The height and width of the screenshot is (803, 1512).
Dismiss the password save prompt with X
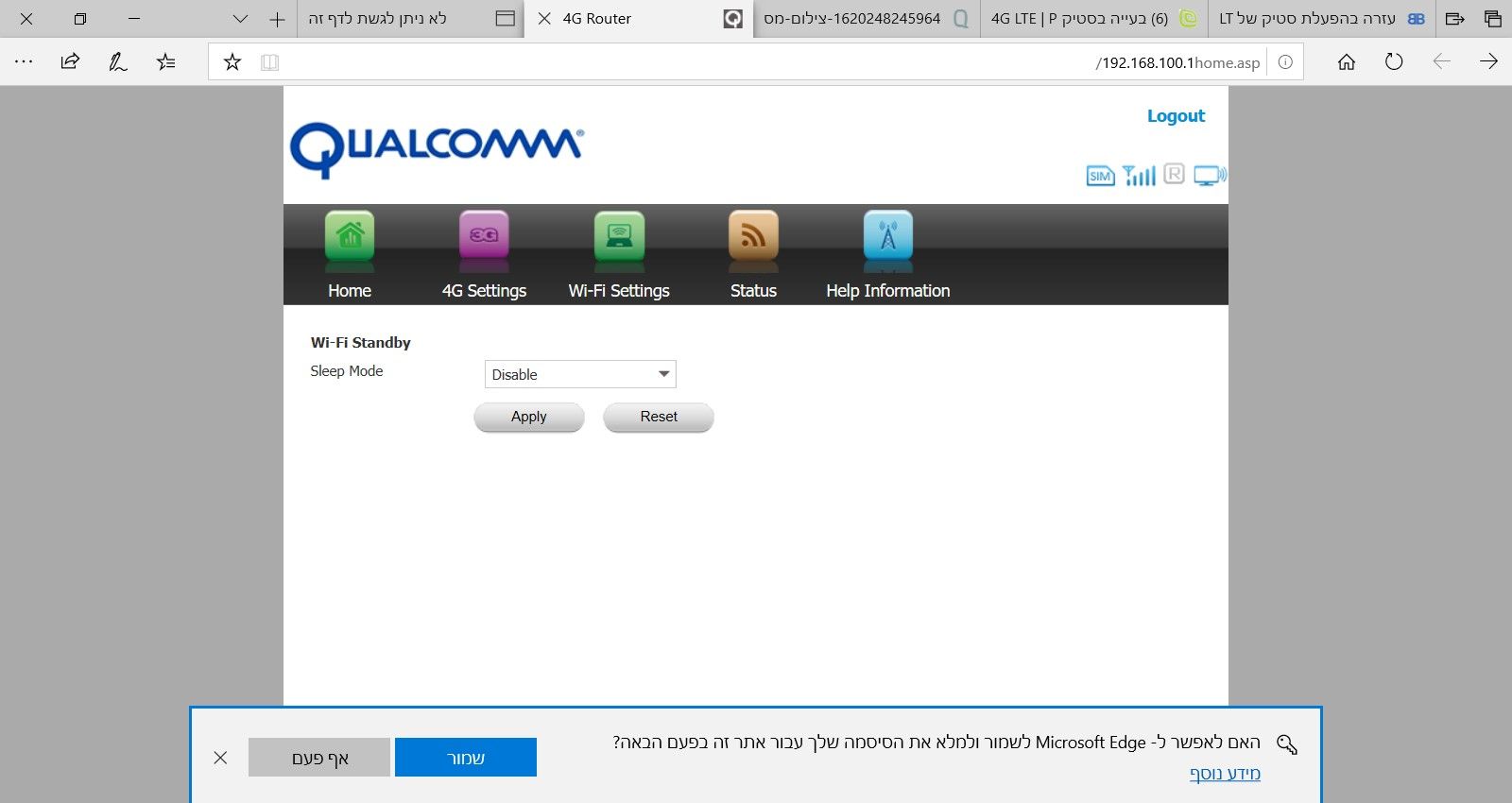220,758
